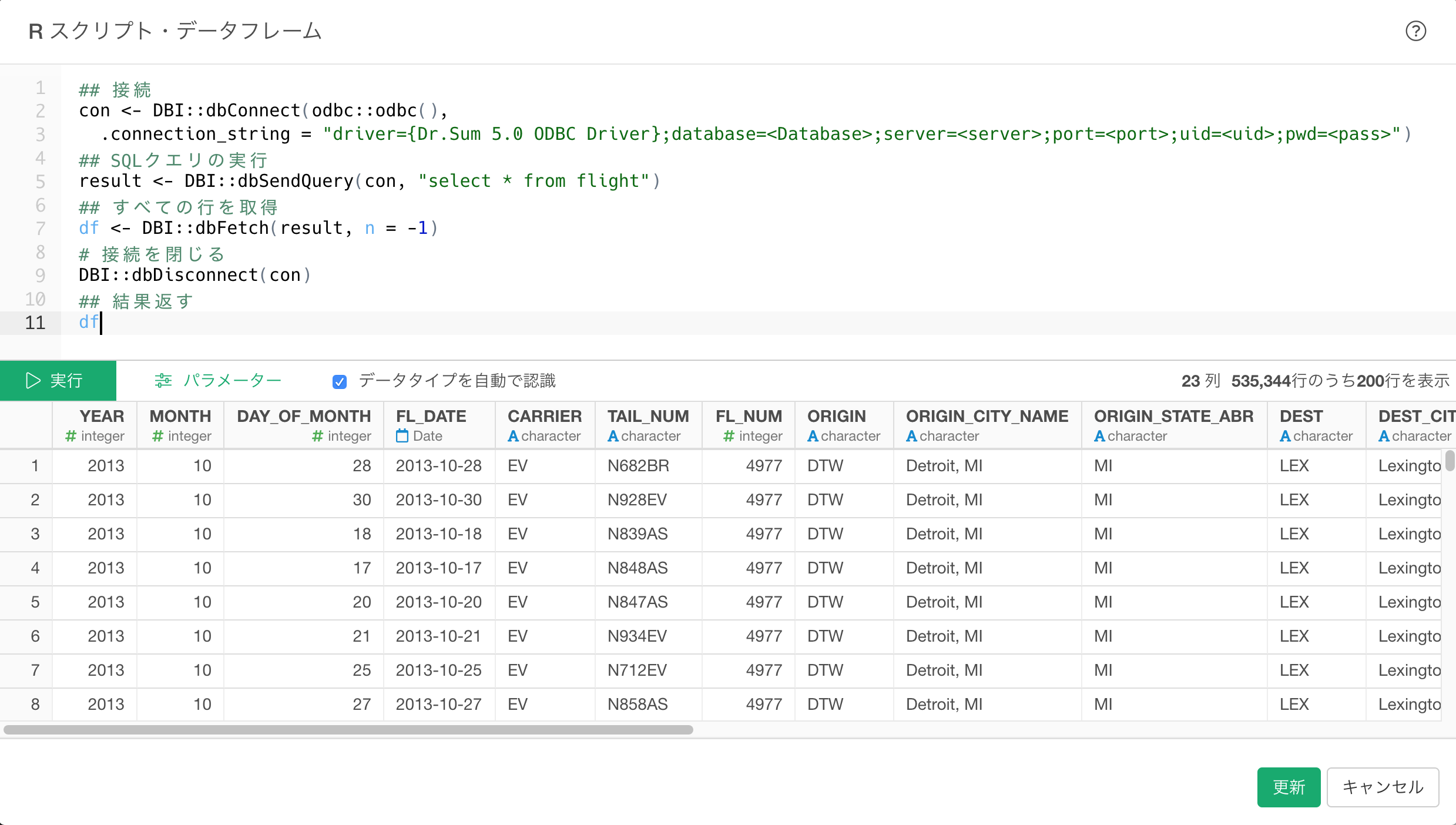Click the title R スクリプト・データフレーム
The image size is (1456, 825).
[175, 31]
